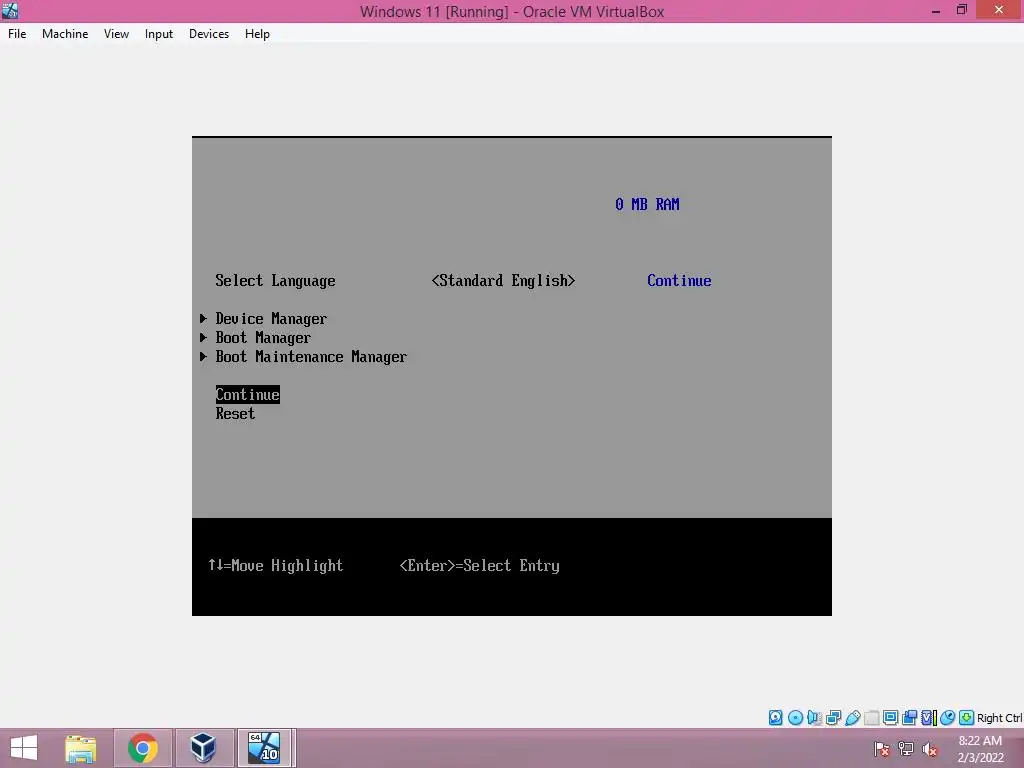The image size is (1024, 768).
Task: Click the 0 MB RAM text
Action: 647,204
